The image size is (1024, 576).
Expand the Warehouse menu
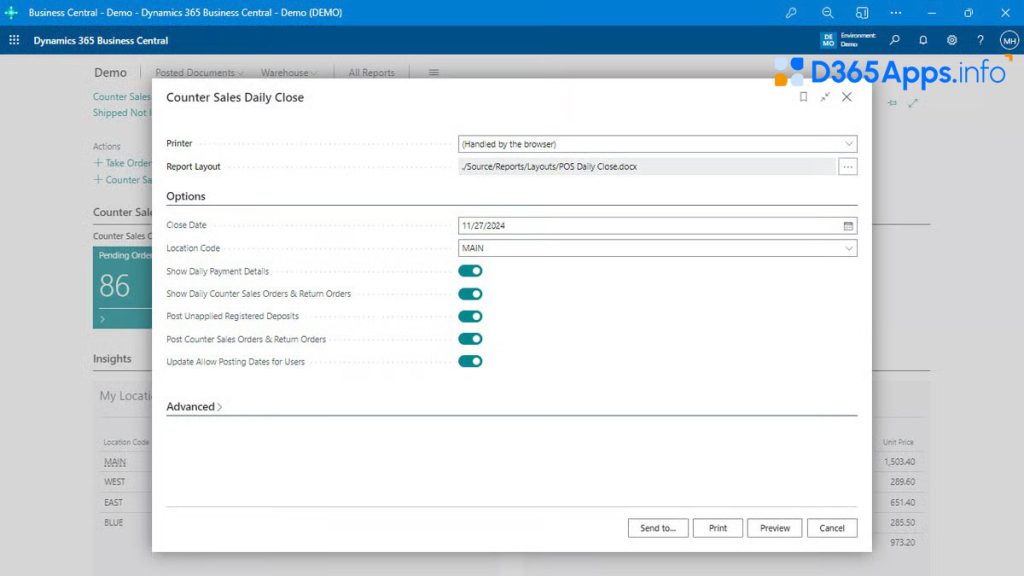288,72
